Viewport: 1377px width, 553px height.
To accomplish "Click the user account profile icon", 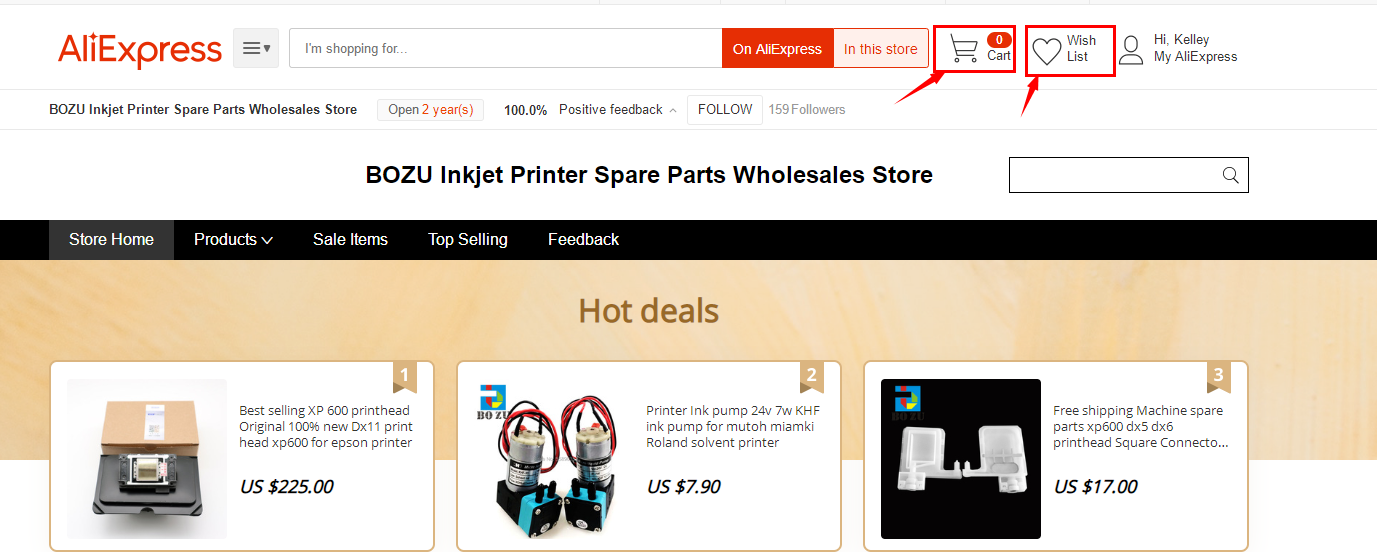I will (1131, 50).
